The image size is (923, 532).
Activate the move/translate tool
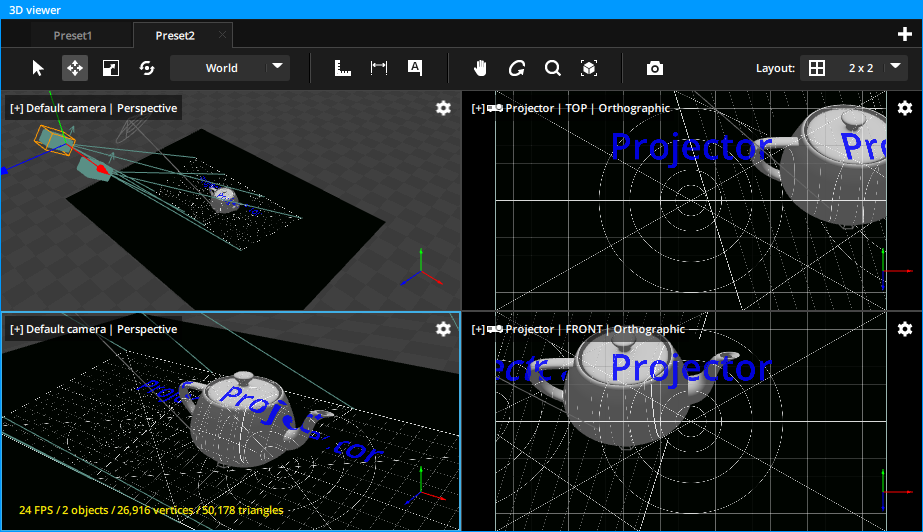point(75,68)
